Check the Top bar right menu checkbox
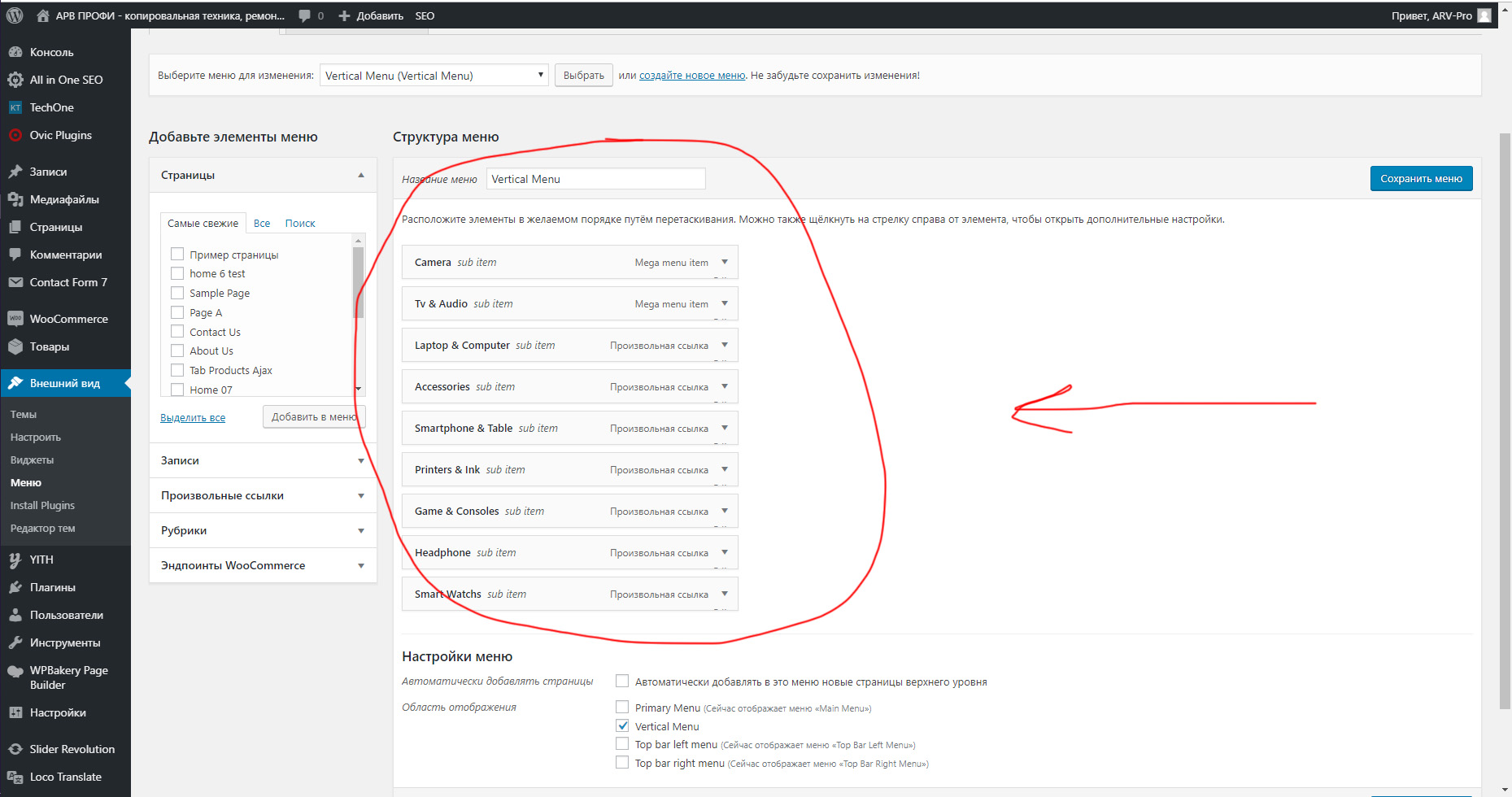1512x797 pixels. [x=622, y=763]
